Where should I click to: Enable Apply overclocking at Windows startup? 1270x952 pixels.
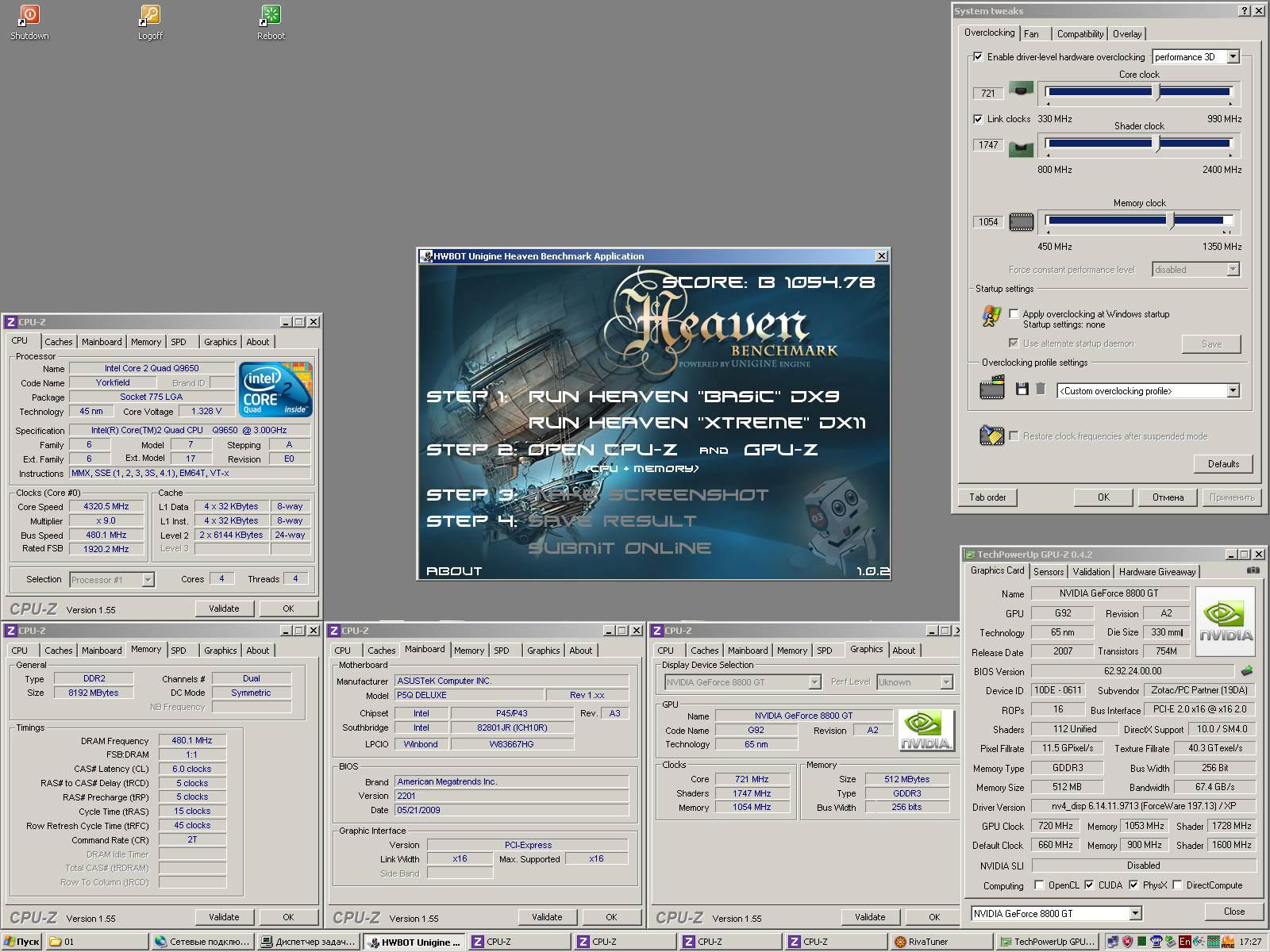point(1014,314)
